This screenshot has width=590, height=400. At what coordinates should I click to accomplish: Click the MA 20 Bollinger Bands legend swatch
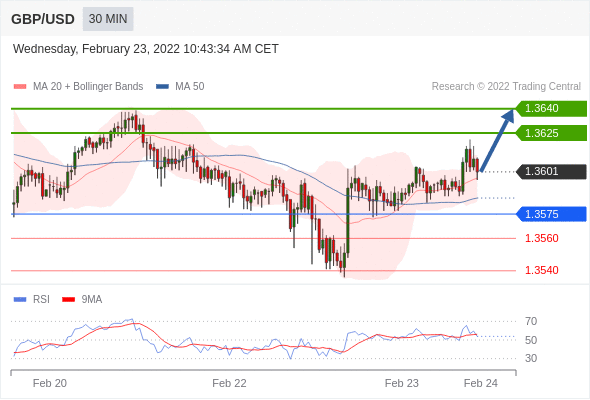pyautogui.click(x=20, y=87)
